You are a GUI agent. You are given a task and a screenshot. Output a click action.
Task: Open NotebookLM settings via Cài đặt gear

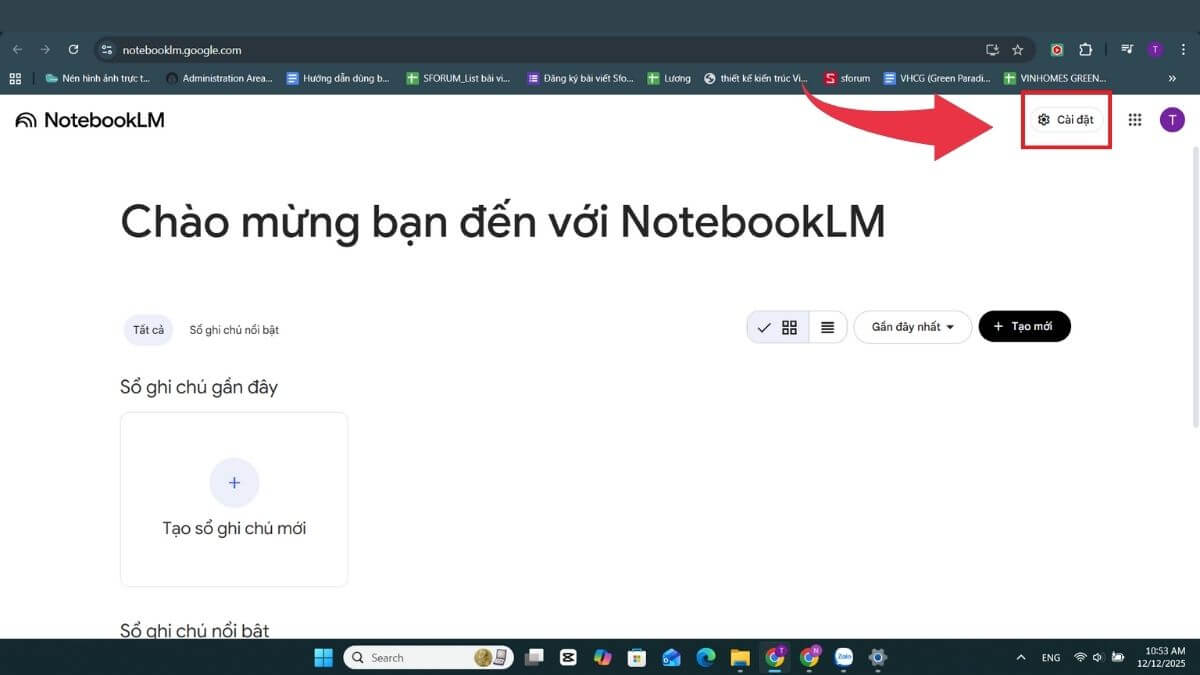point(1064,119)
